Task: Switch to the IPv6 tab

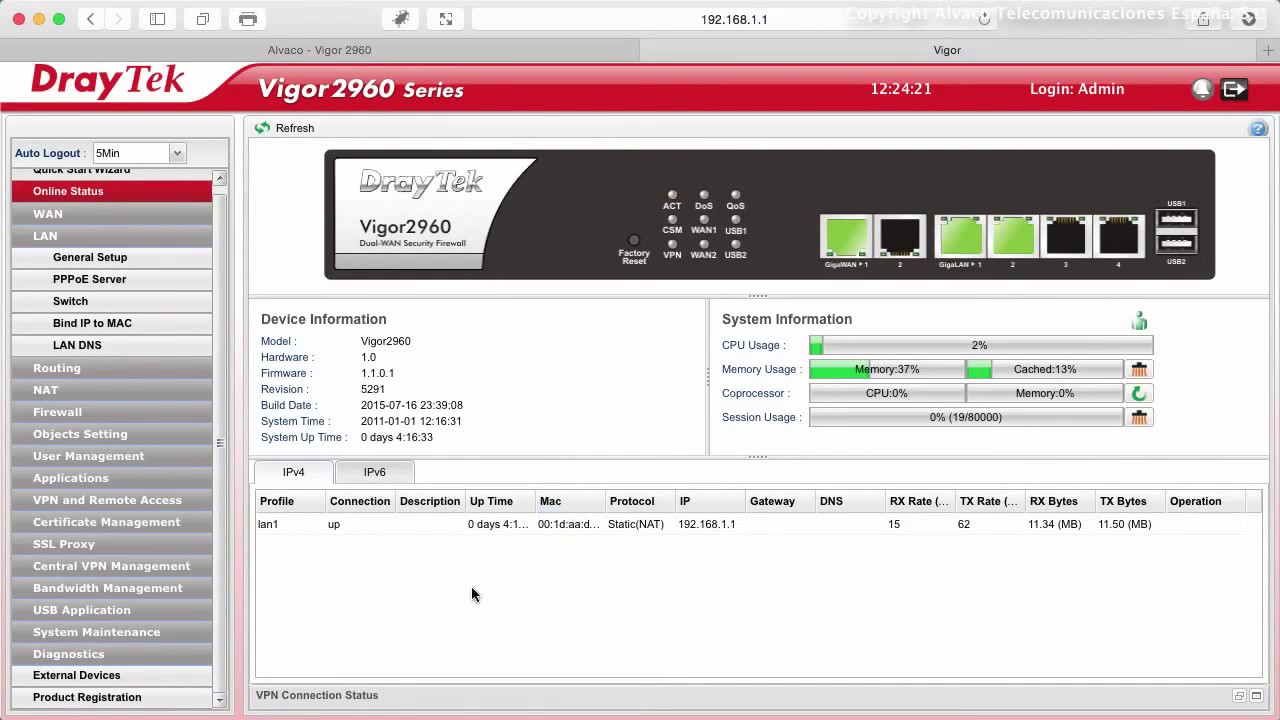Action: click(374, 472)
